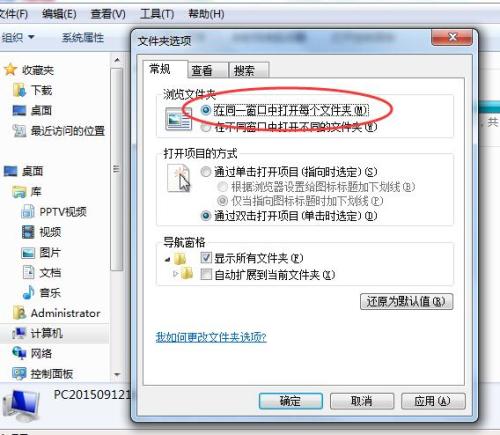Select the 计算机 icon in navigation pane
Screen dimensions: 500x435
pyautogui.click(x=19, y=333)
